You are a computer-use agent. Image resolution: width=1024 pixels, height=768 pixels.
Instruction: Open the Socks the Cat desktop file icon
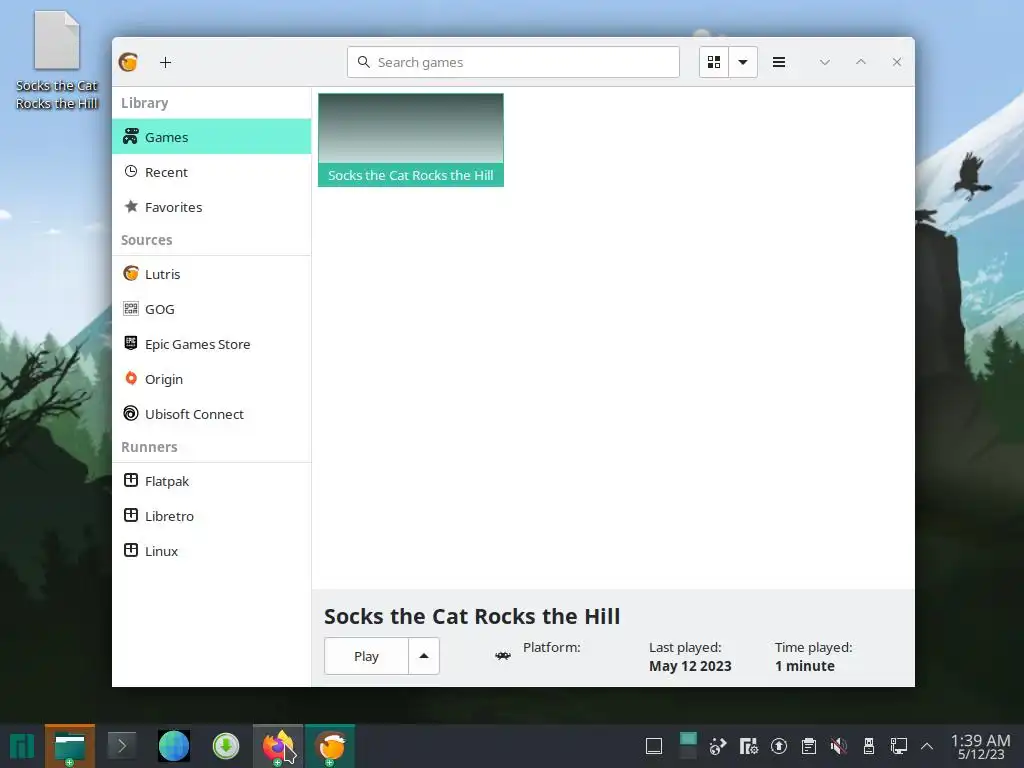pyautogui.click(x=57, y=60)
